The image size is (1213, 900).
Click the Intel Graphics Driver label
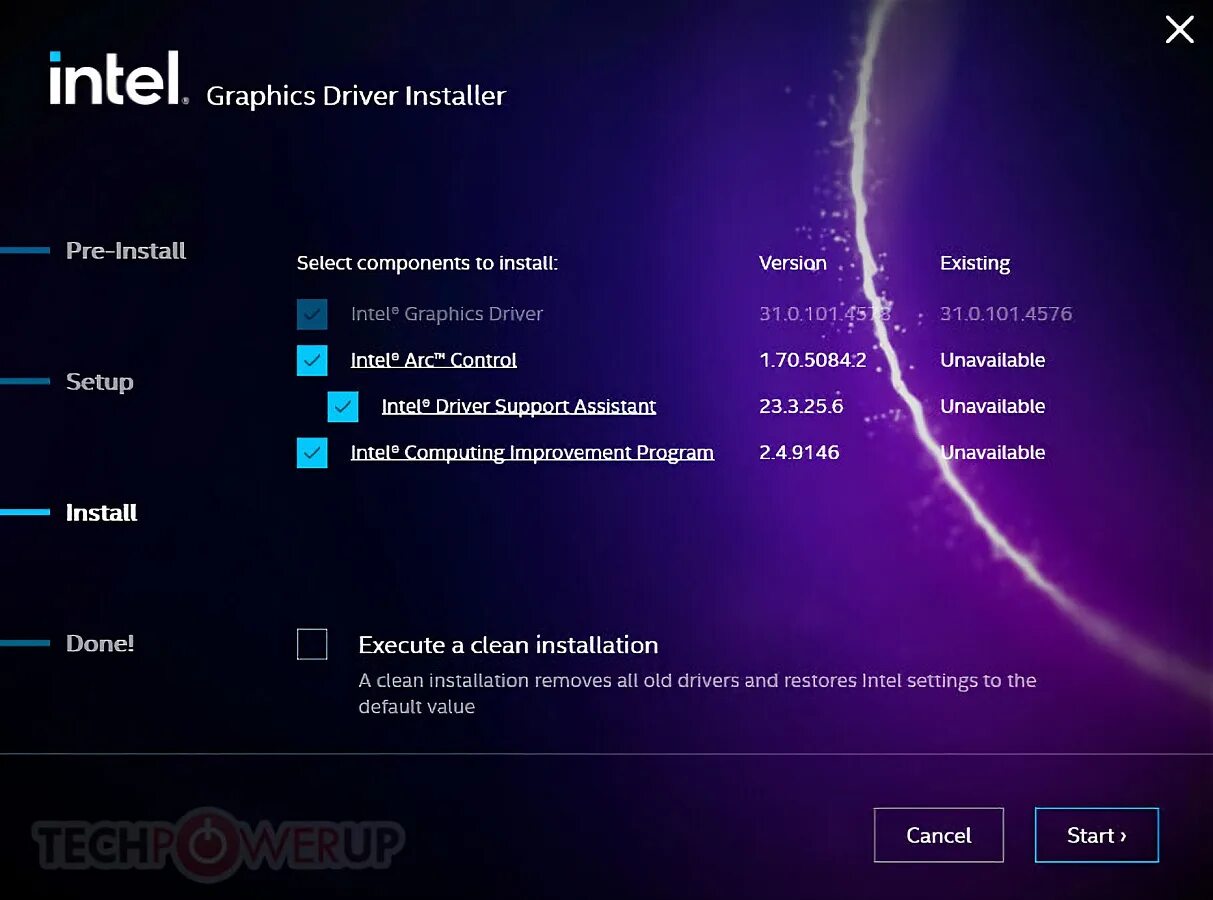pos(447,314)
